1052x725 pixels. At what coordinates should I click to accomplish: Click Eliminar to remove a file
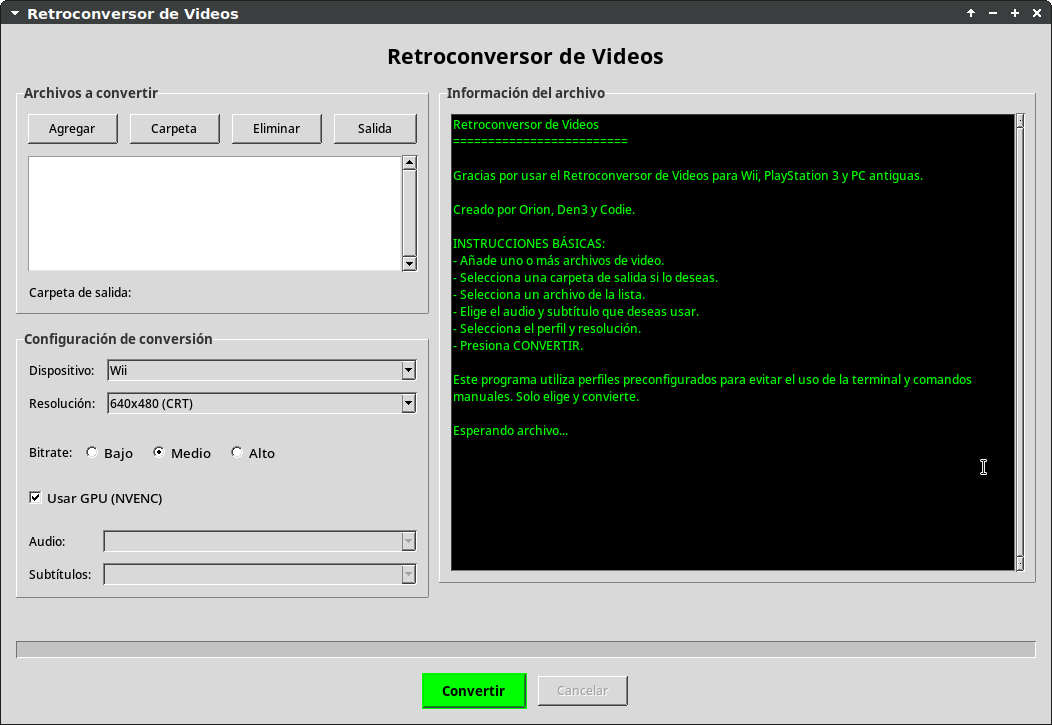click(x=276, y=128)
